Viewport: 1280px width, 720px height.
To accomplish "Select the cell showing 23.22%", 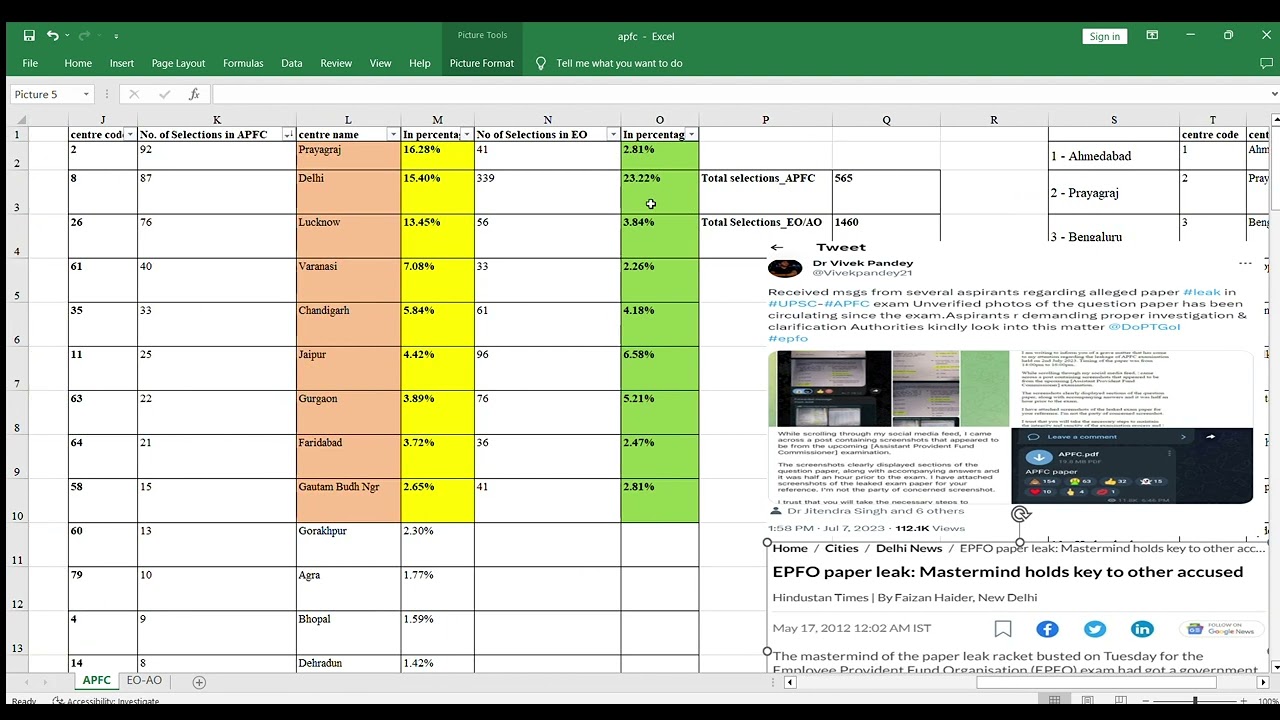I will [x=659, y=191].
